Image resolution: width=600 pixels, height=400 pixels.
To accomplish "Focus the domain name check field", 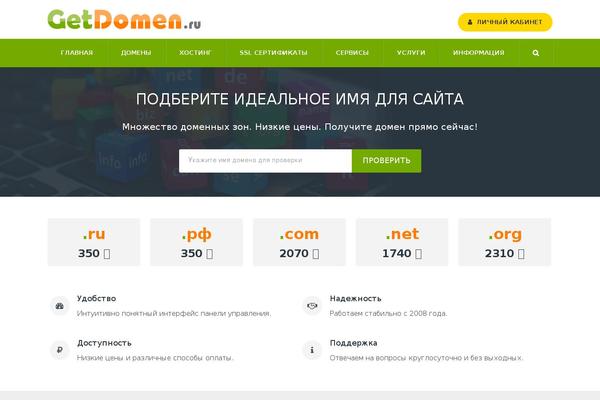I will pyautogui.click(x=265, y=161).
